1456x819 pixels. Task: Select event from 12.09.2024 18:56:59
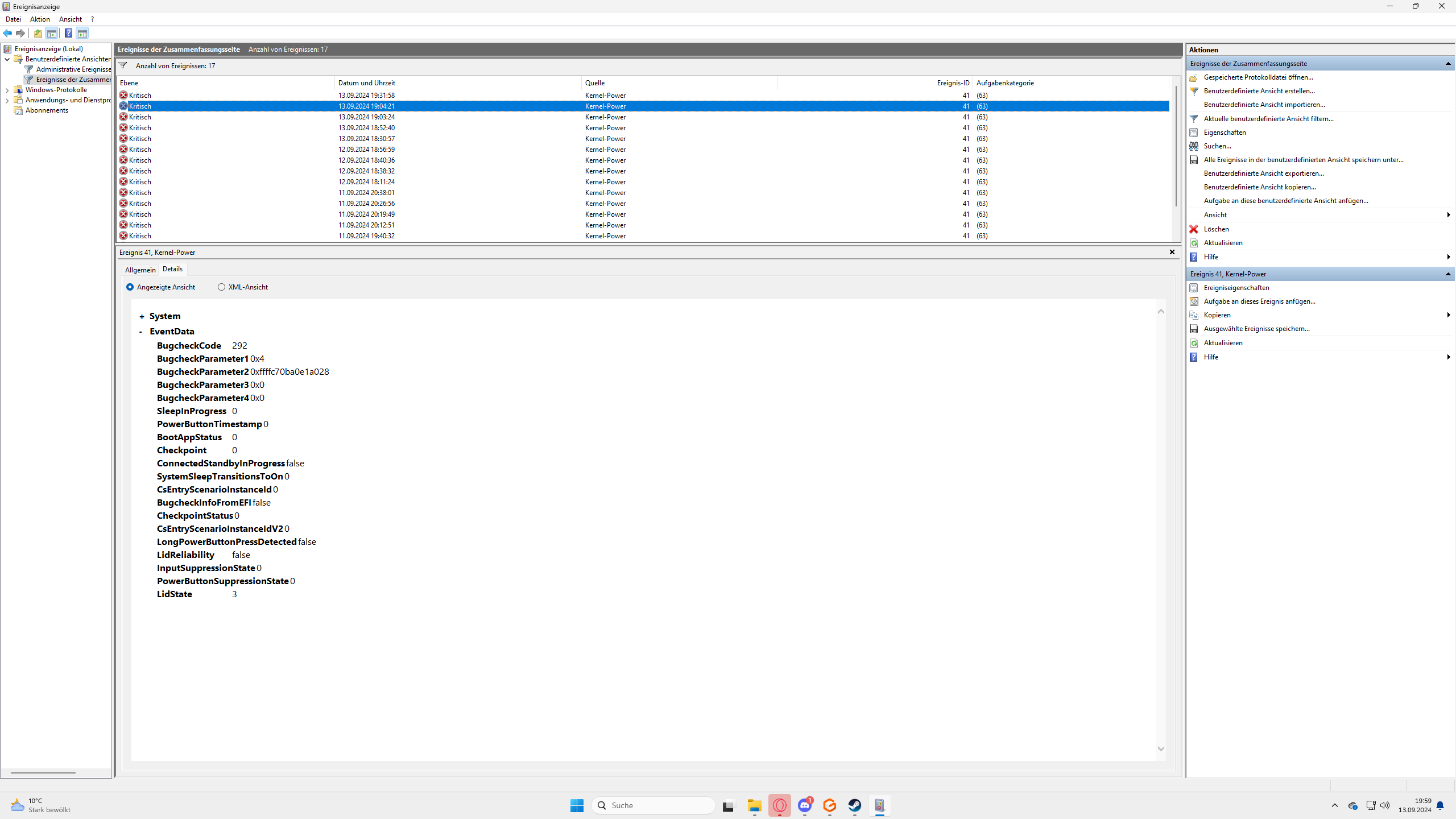pyautogui.click(x=643, y=150)
